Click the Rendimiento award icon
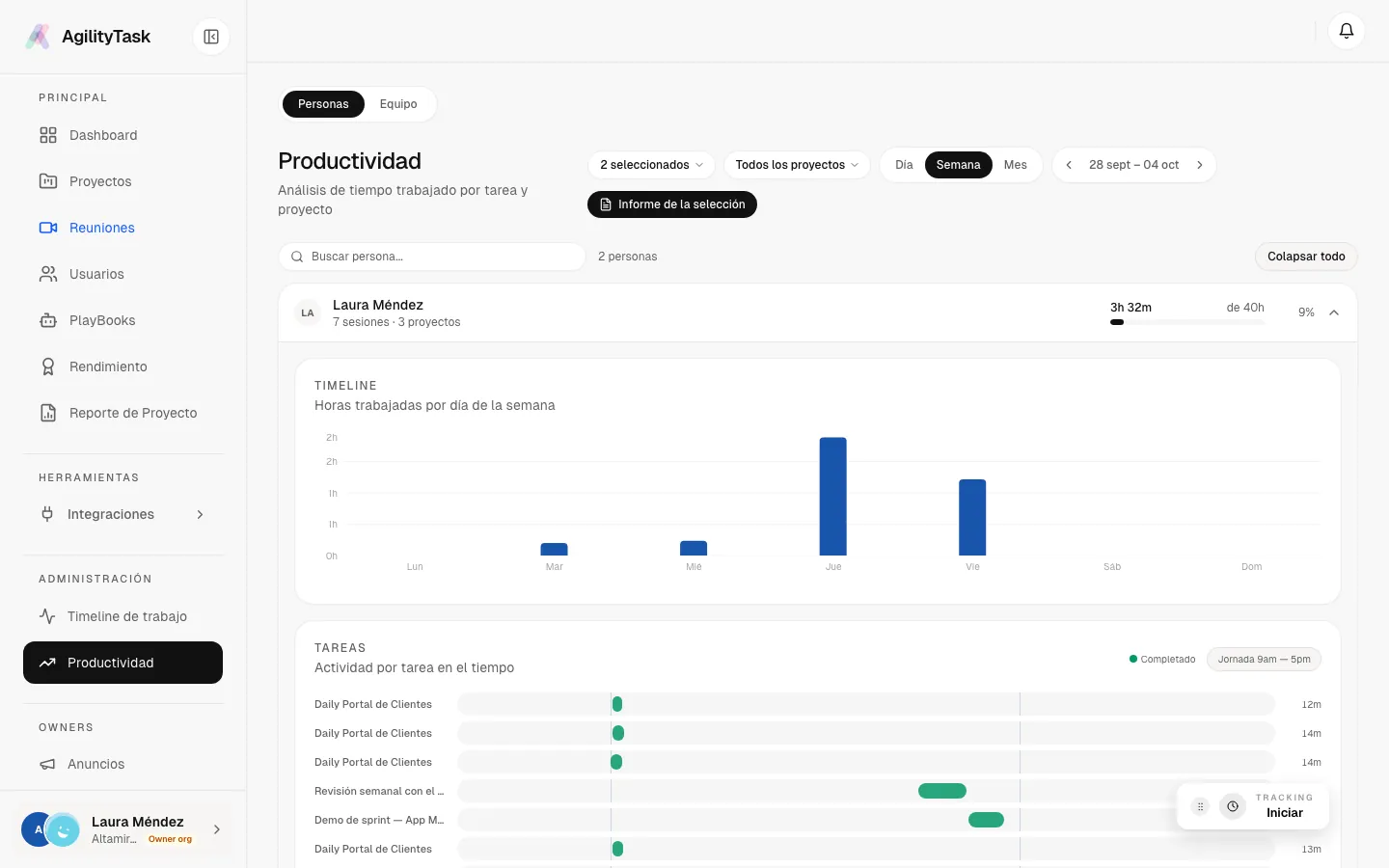This screenshot has height=868, width=1389. [x=48, y=366]
